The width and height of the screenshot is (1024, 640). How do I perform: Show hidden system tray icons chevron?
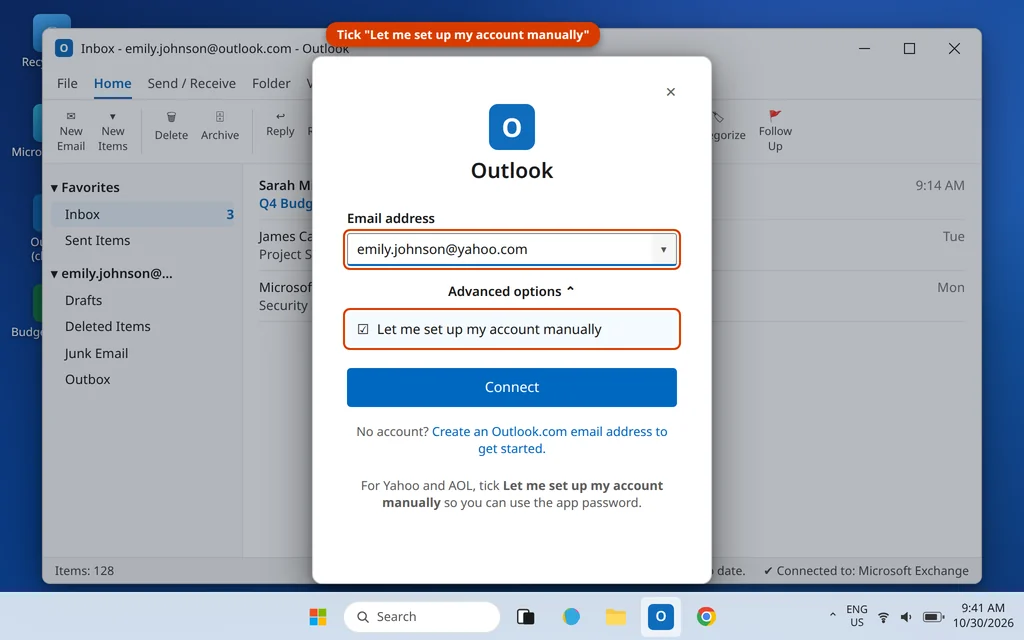[x=832, y=615]
